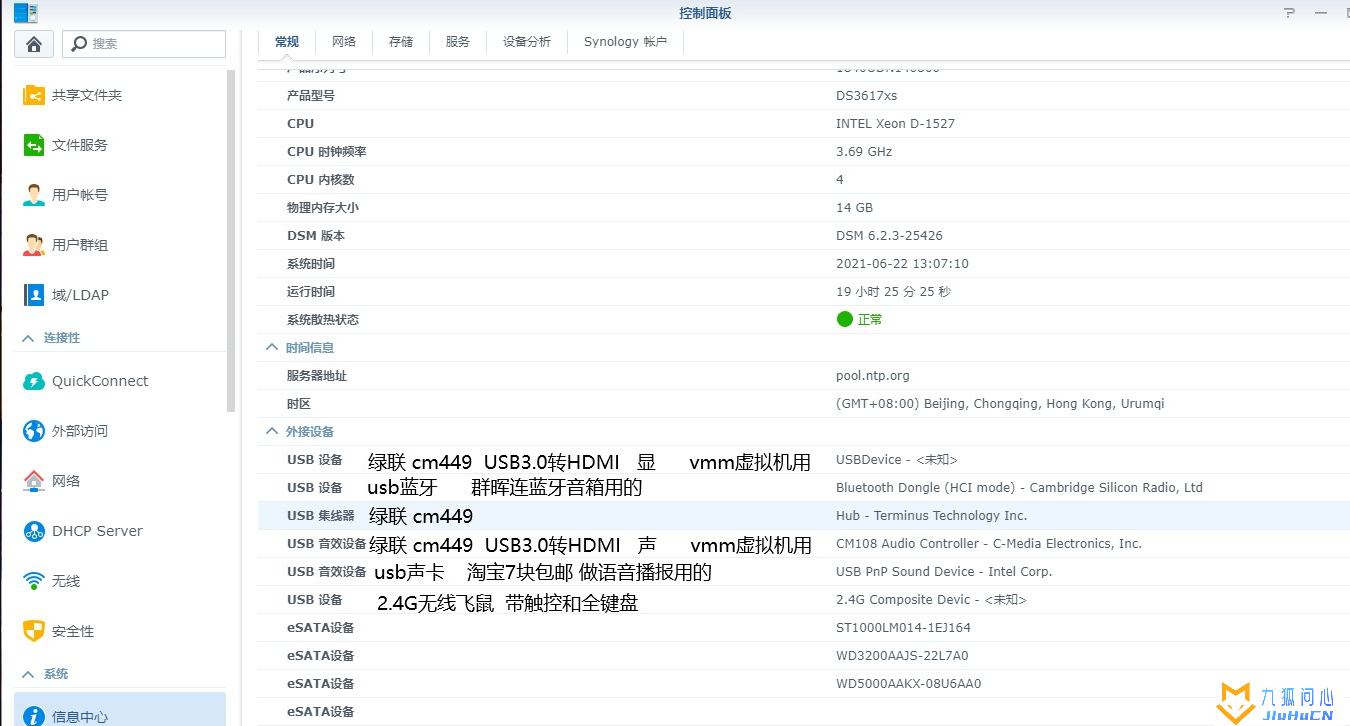Click the 物理内存大小 label
Image resolution: width=1350 pixels, height=726 pixels.
point(323,208)
